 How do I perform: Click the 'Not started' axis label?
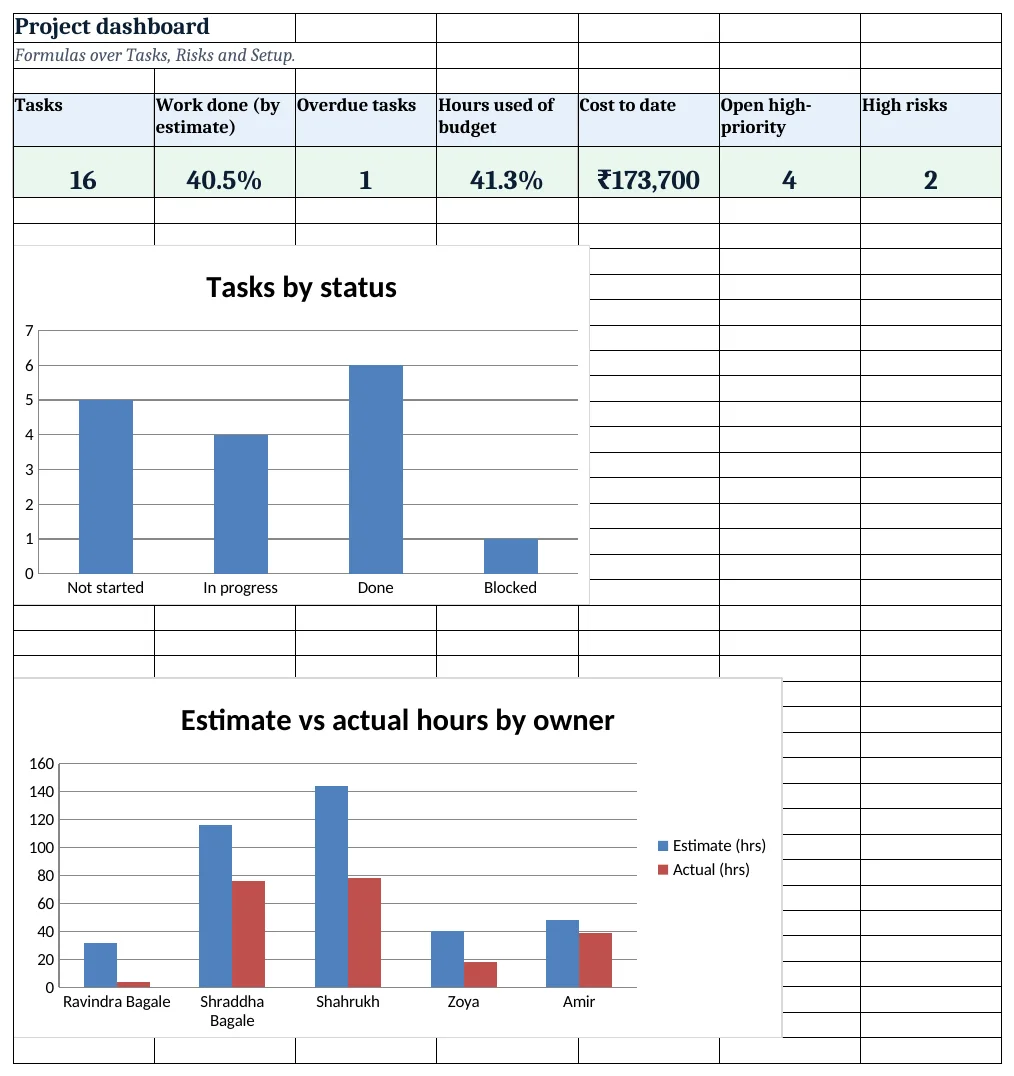point(106,588)
